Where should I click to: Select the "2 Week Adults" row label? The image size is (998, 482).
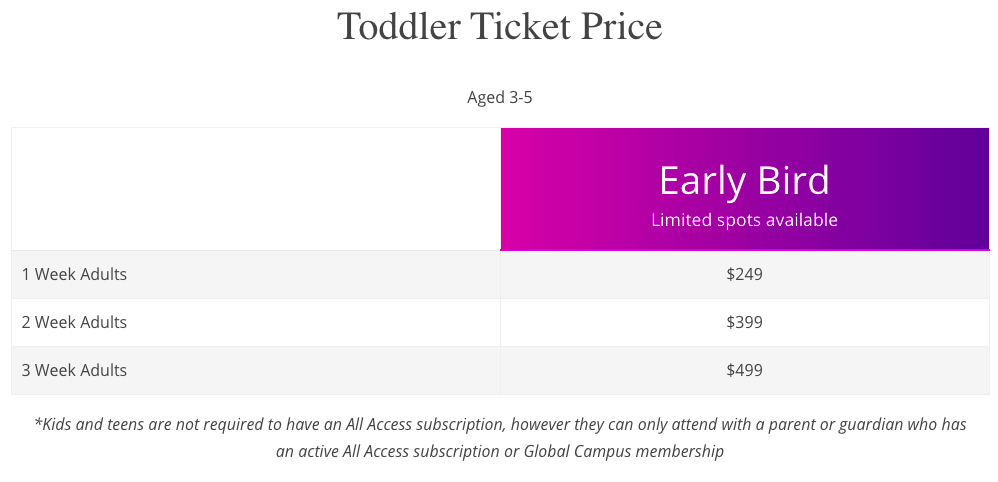pos(74,322)
